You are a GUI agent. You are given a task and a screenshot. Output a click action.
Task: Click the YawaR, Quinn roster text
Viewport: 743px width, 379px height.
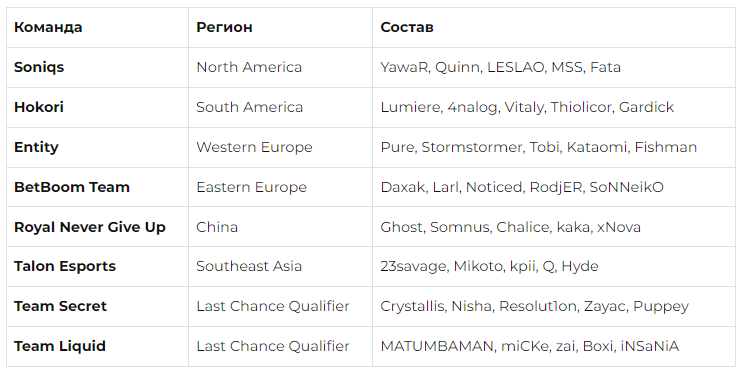[x=500, y=67]
